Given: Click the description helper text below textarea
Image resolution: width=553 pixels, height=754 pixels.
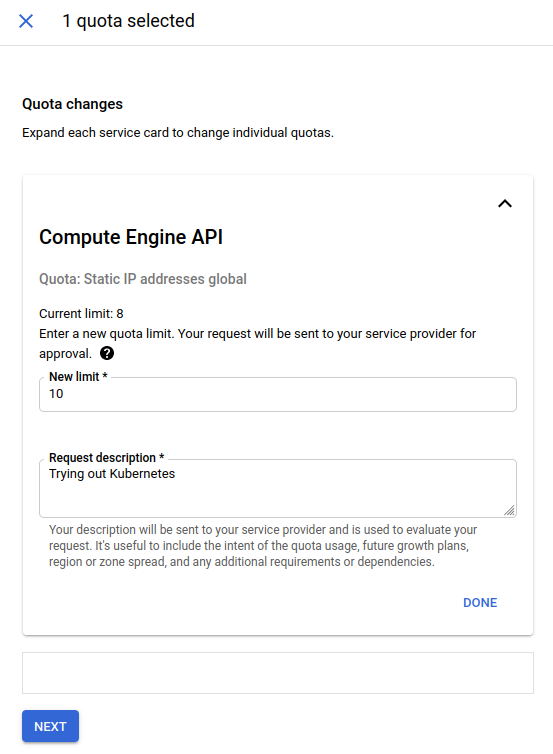Looking at the screenshot, I should (263, 546).
